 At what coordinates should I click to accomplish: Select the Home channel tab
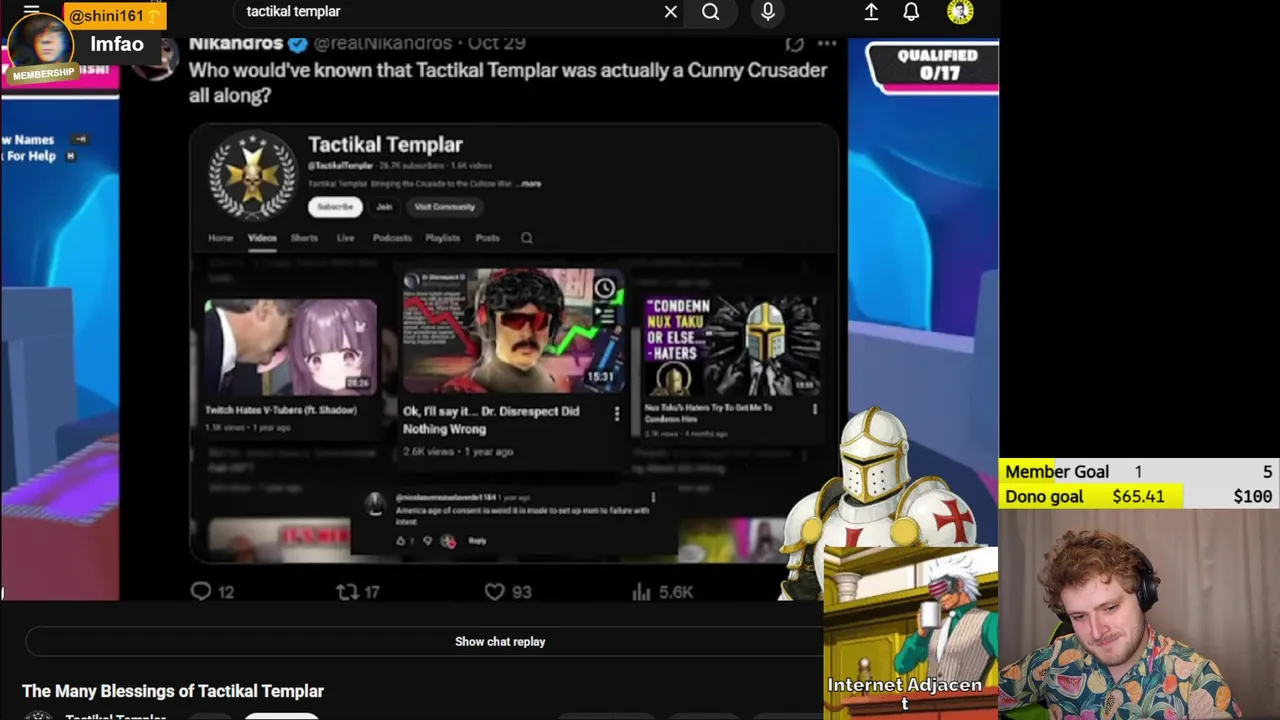click(x=220, y=238)
